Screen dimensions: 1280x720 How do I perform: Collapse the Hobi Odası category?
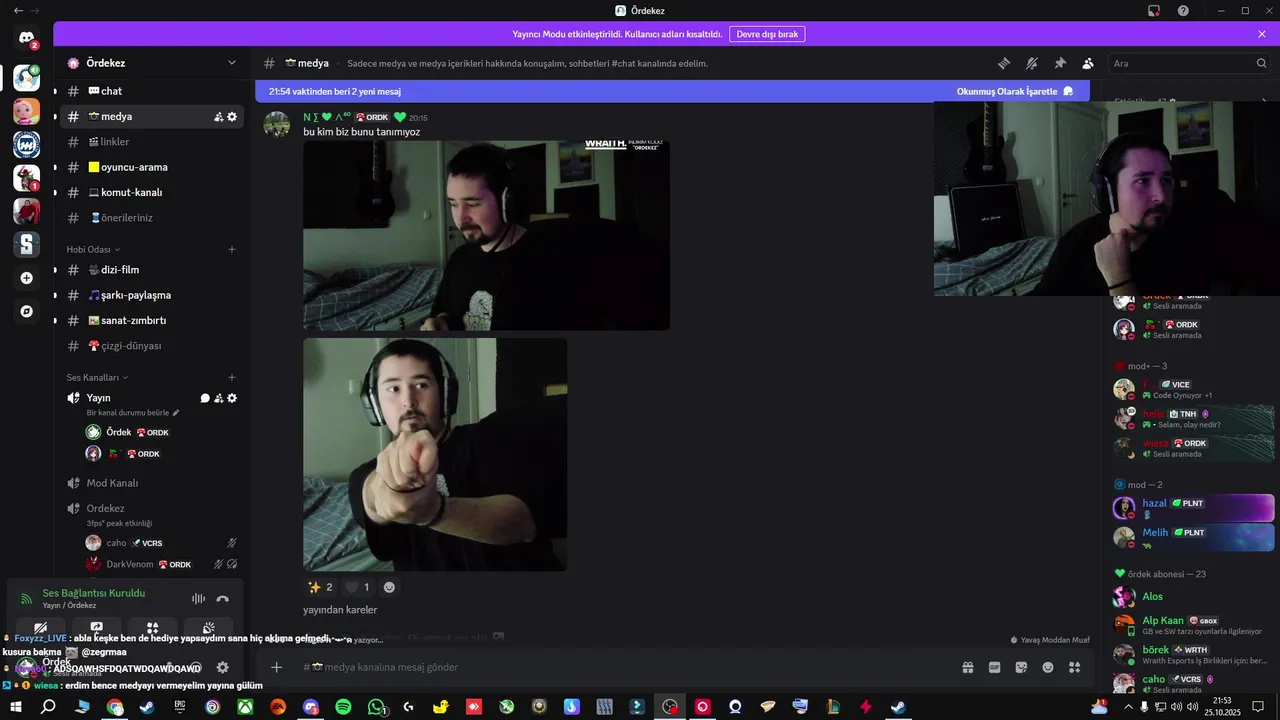(93, 249)
